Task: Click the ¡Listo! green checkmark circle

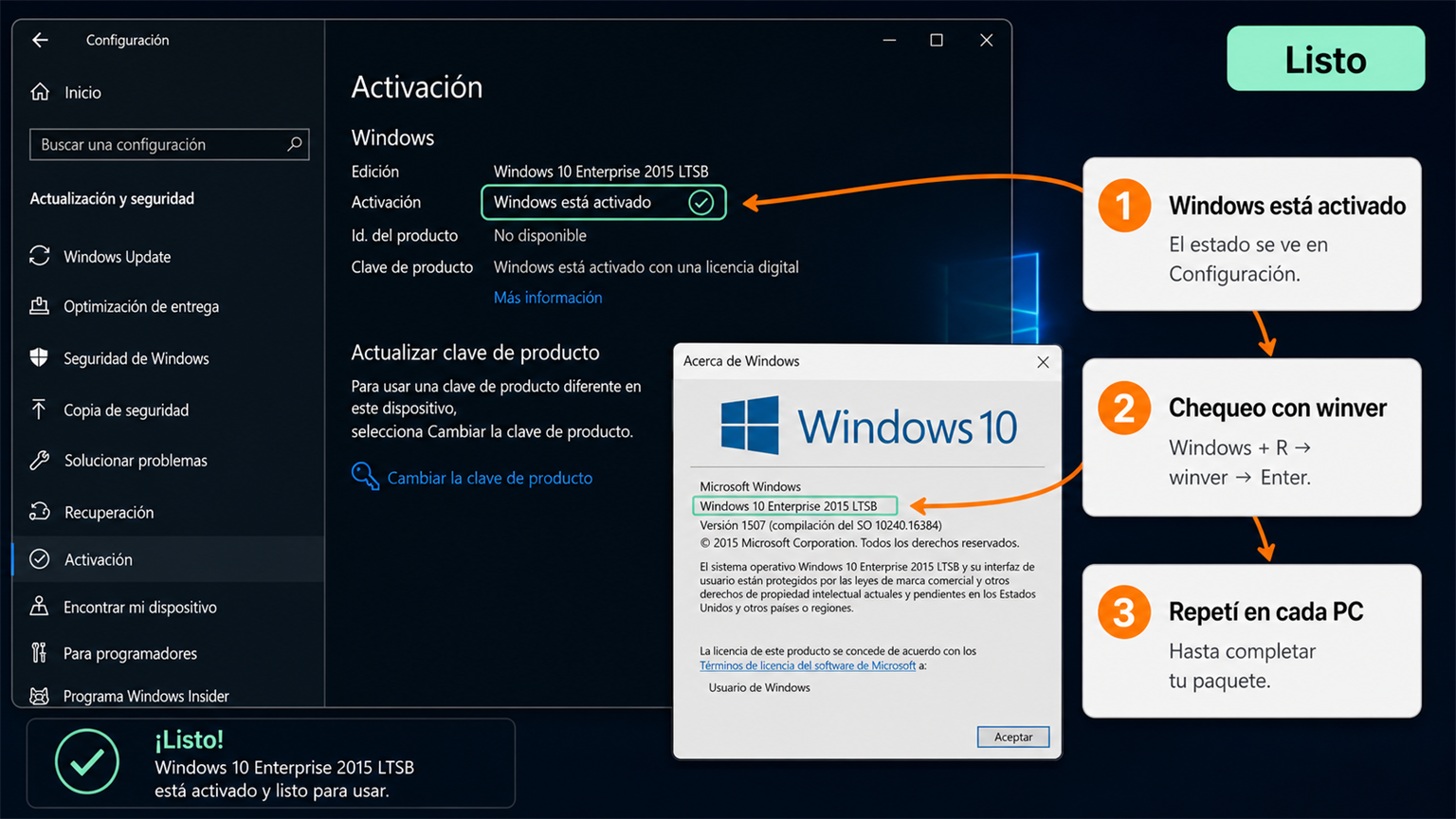Action: click(x=87, y=761)
